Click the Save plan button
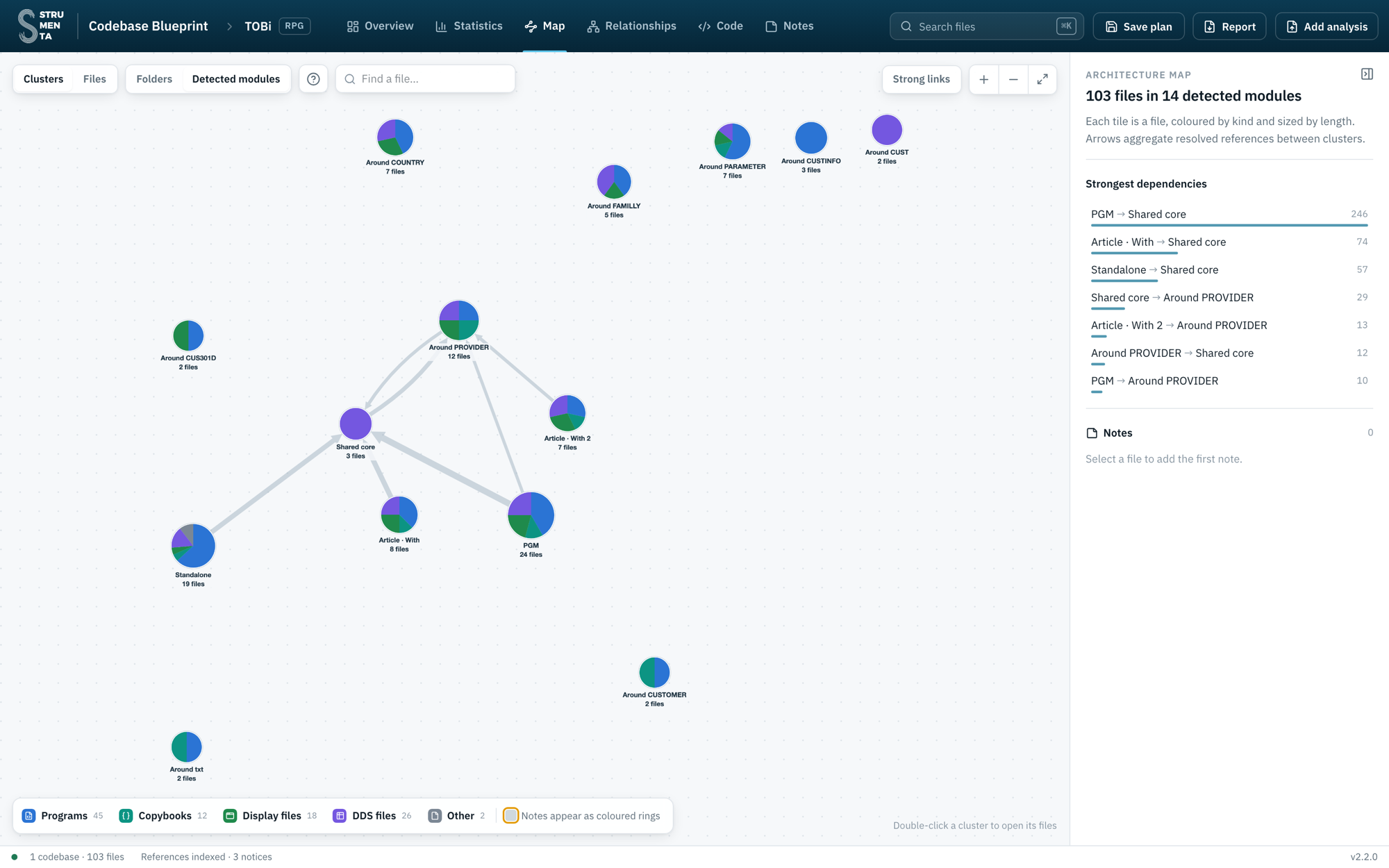Image resolution: width=1389 pixels, height=868 pixels. click(1138, 26)
